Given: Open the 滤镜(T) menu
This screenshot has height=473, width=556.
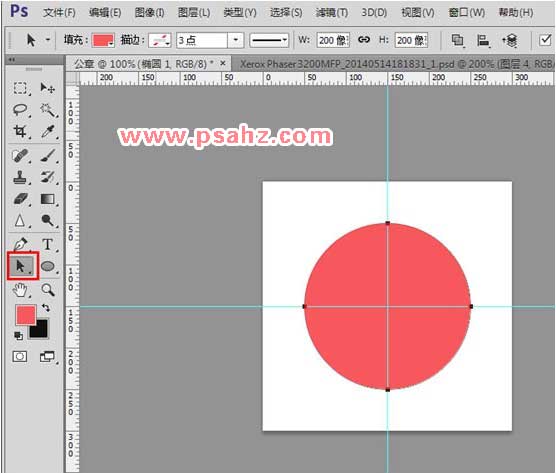Looking at the screenshot, I should point(332,13).
